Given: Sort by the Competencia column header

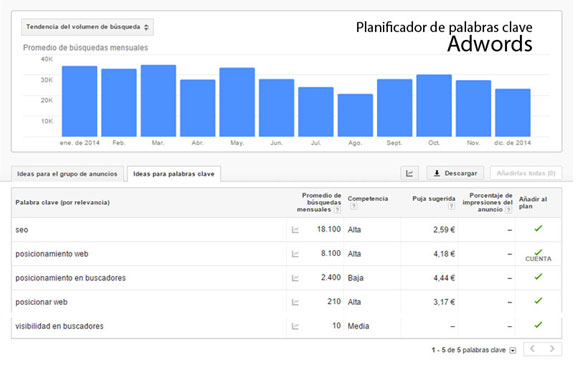Looking at the screenshot, I should click(368, 199).
